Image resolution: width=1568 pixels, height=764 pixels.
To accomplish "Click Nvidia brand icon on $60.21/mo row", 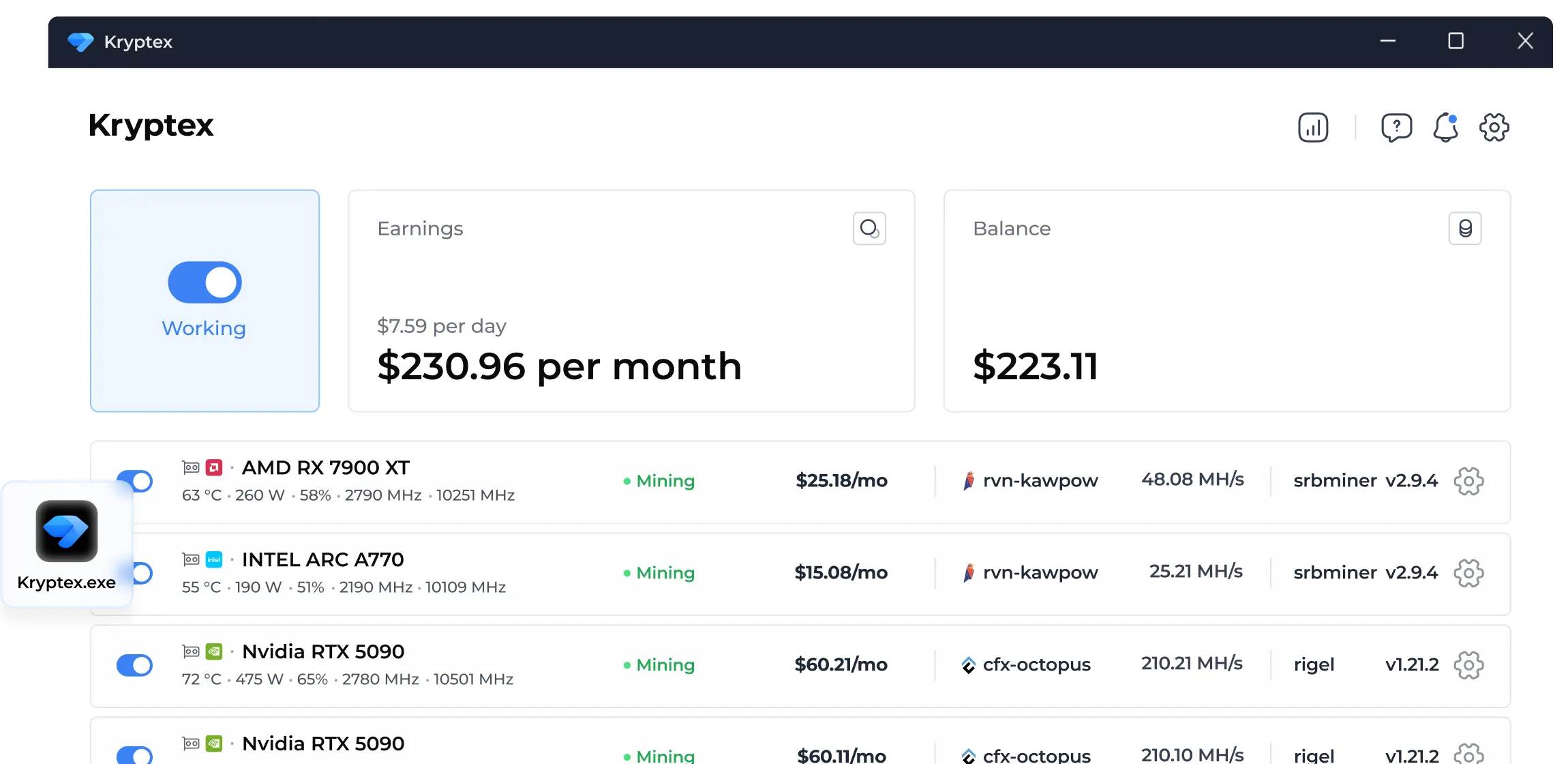I will pyautogui.click(x=214, y=651).
